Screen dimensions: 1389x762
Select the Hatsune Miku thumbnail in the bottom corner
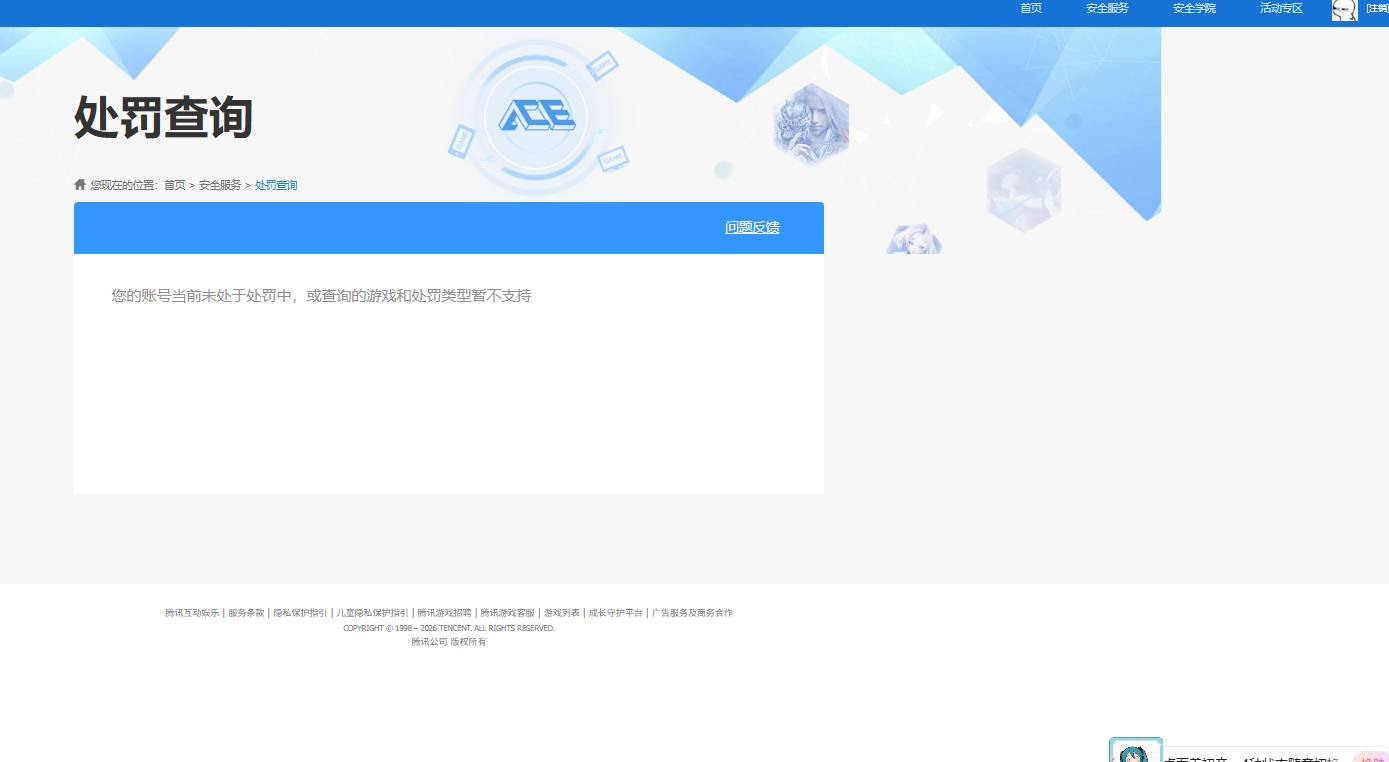pos(1135,750)
